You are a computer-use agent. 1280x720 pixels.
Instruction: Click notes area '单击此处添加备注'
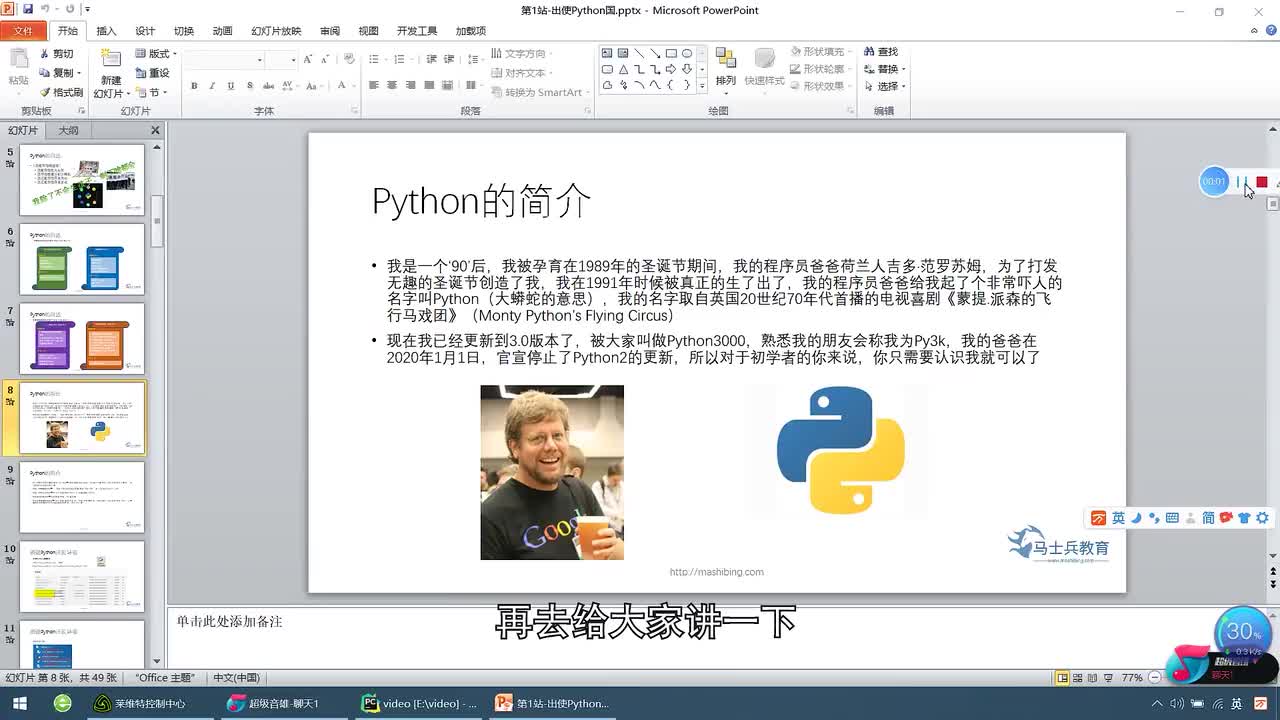(x=230, y=621)
